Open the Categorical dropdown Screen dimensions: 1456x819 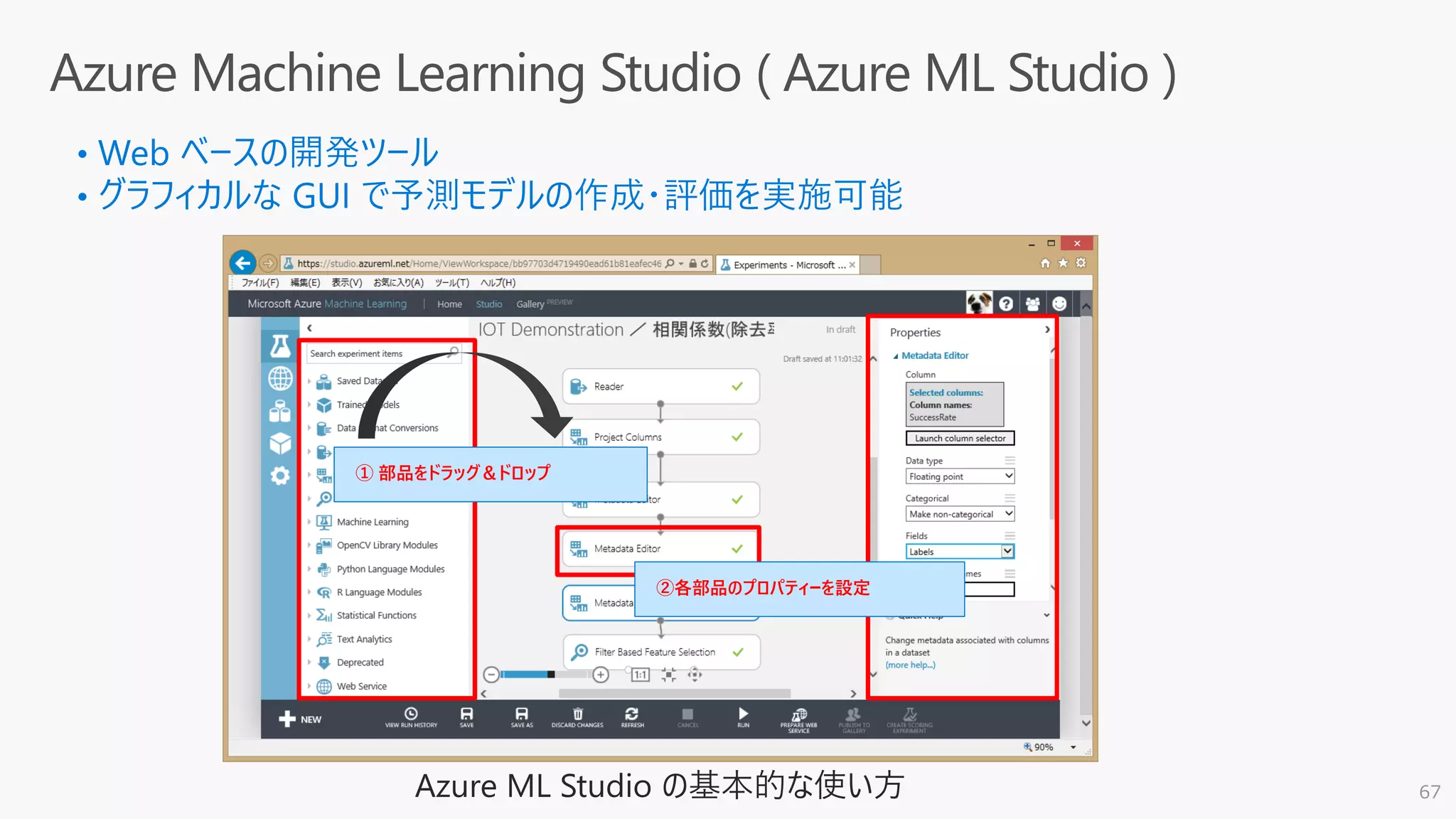(x=960, y=514)
